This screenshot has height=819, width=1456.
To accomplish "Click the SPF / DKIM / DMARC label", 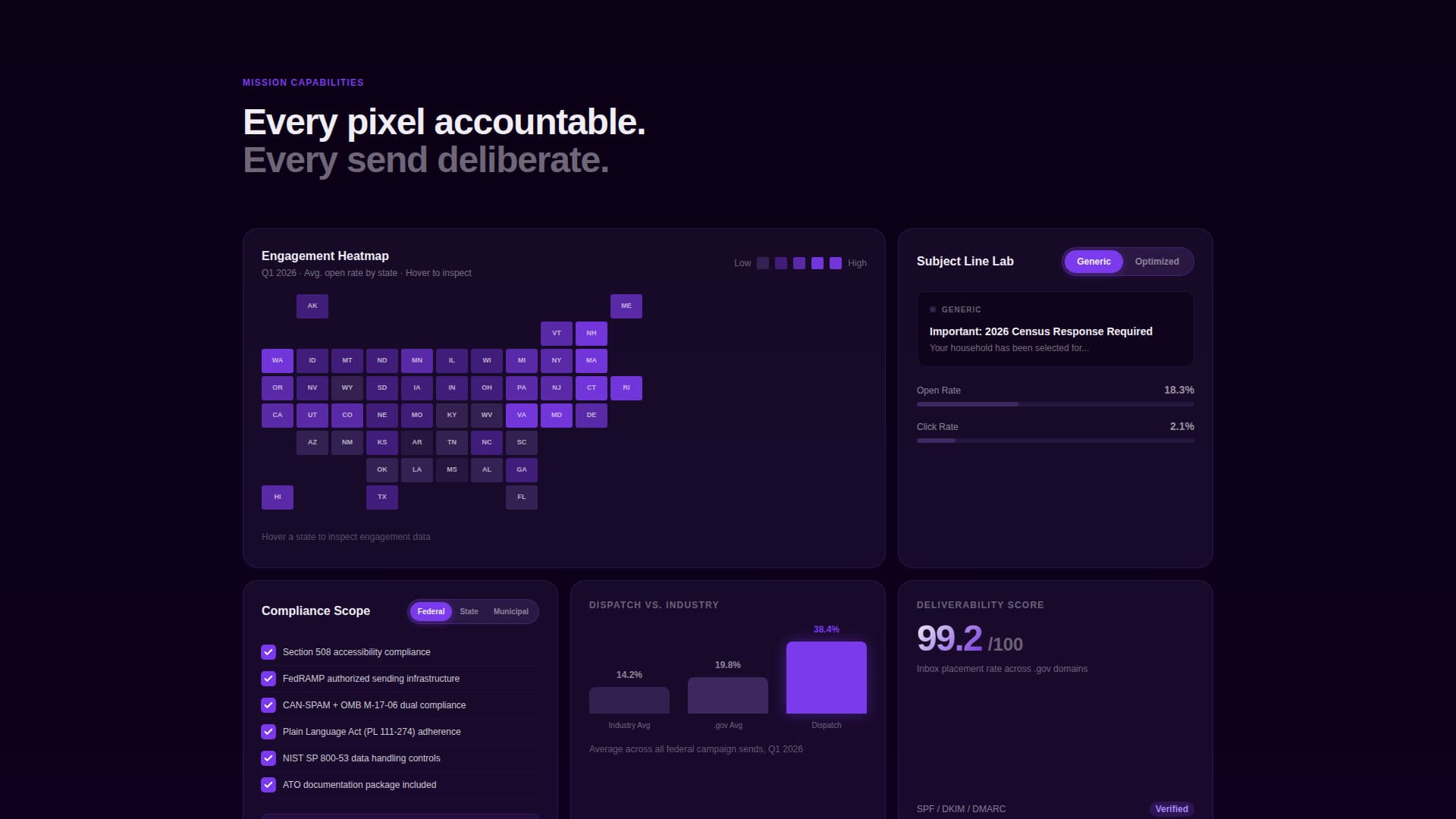I will 961,809.
